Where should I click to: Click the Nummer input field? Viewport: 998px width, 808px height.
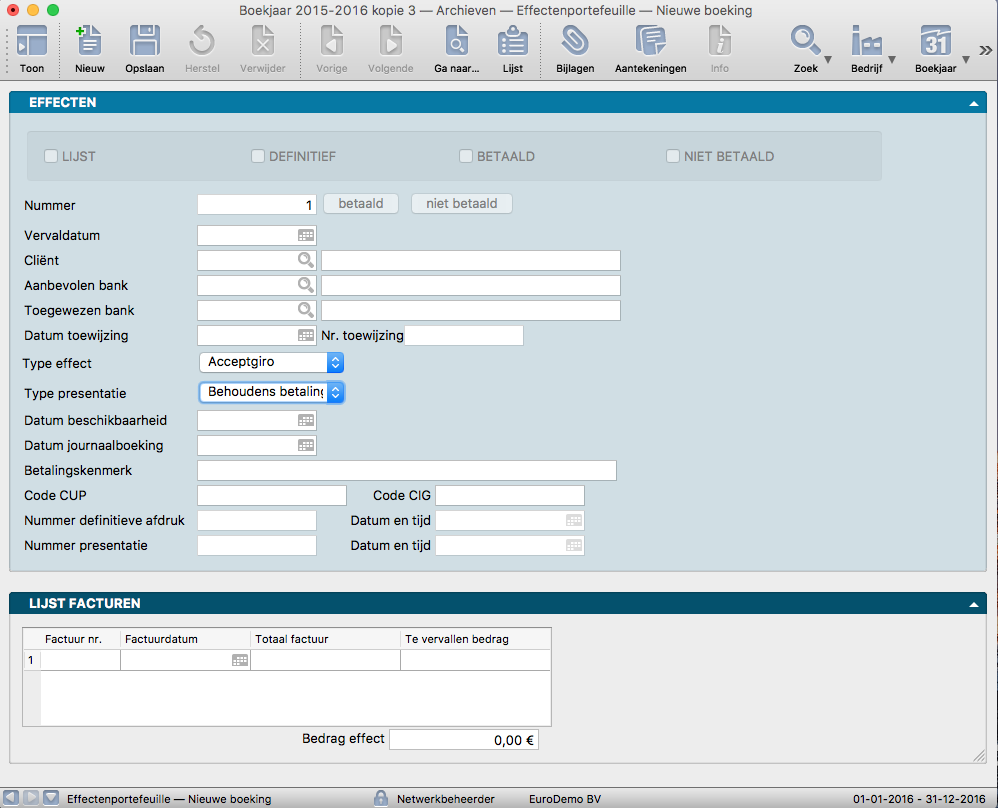click(257, 205)
